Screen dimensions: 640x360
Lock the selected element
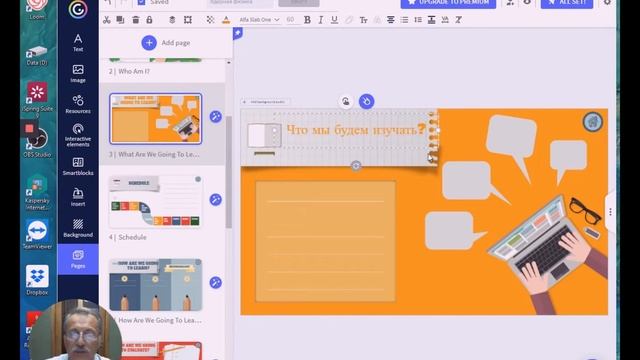(x=149, y=20)
